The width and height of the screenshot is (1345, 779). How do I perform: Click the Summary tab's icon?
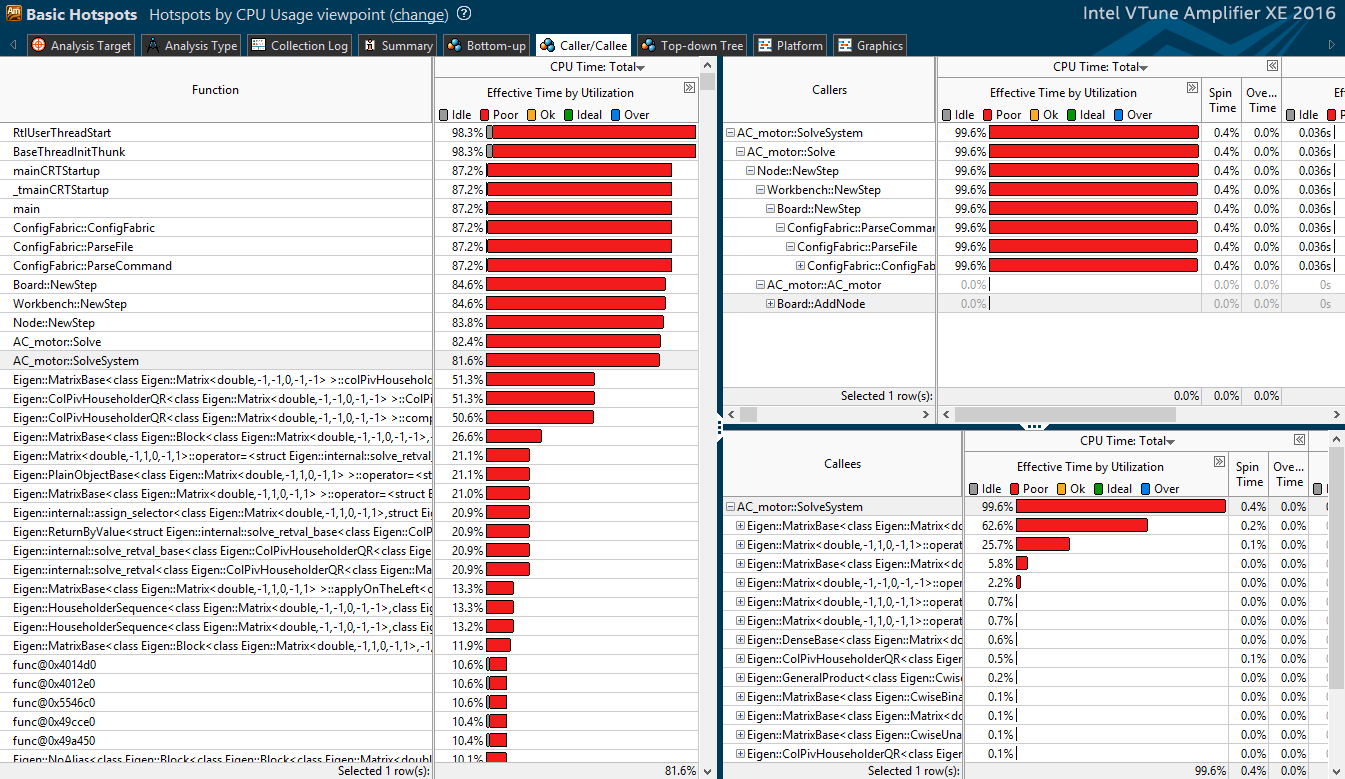click(x=370, y=45)
